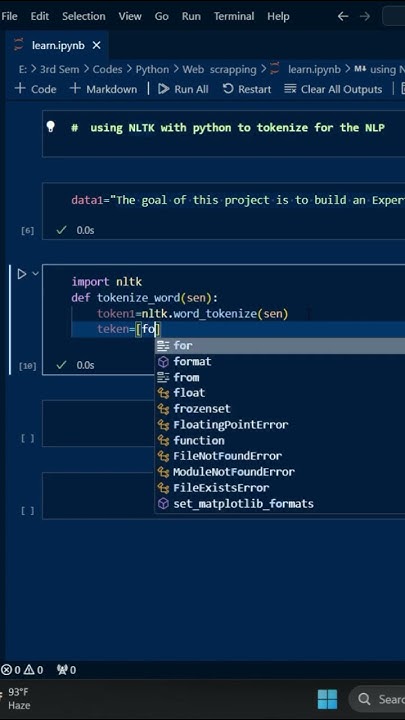
Task: Open the Terminal menu
Action: point(234,16)
